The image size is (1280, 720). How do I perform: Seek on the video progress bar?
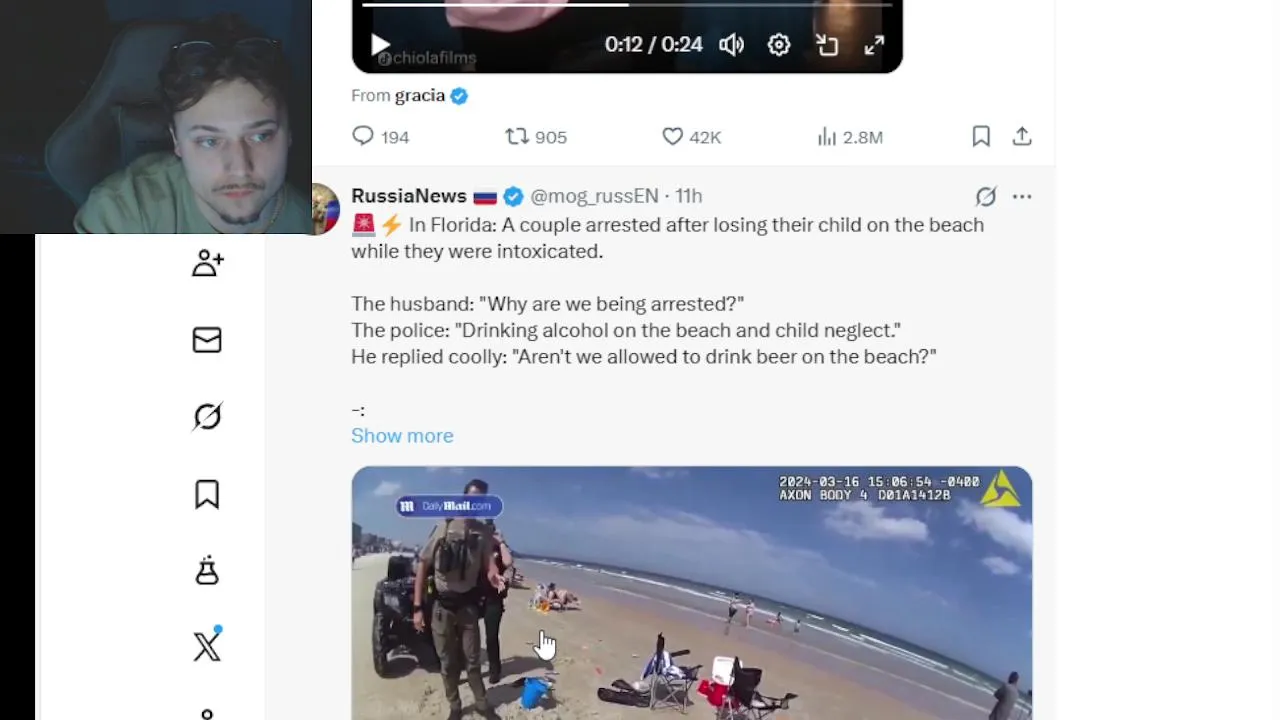pos(627,5)
